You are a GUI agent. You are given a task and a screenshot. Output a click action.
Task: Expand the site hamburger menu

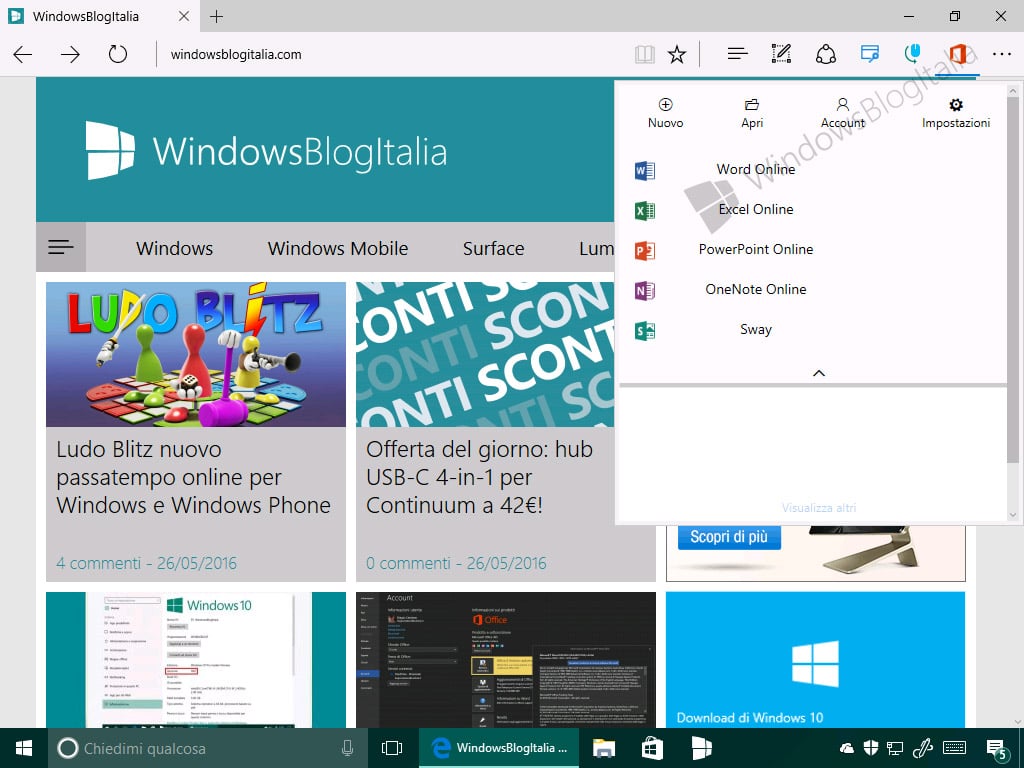tap(61, 247)
